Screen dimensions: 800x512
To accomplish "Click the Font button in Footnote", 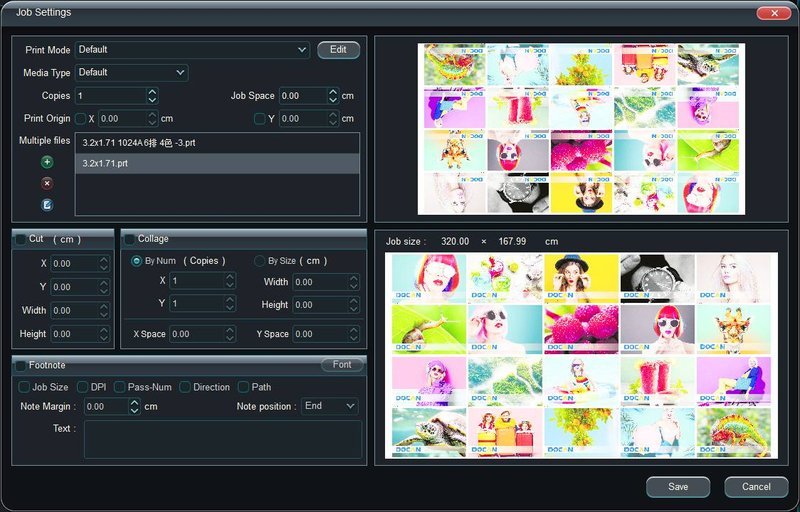I will (342, 365).
